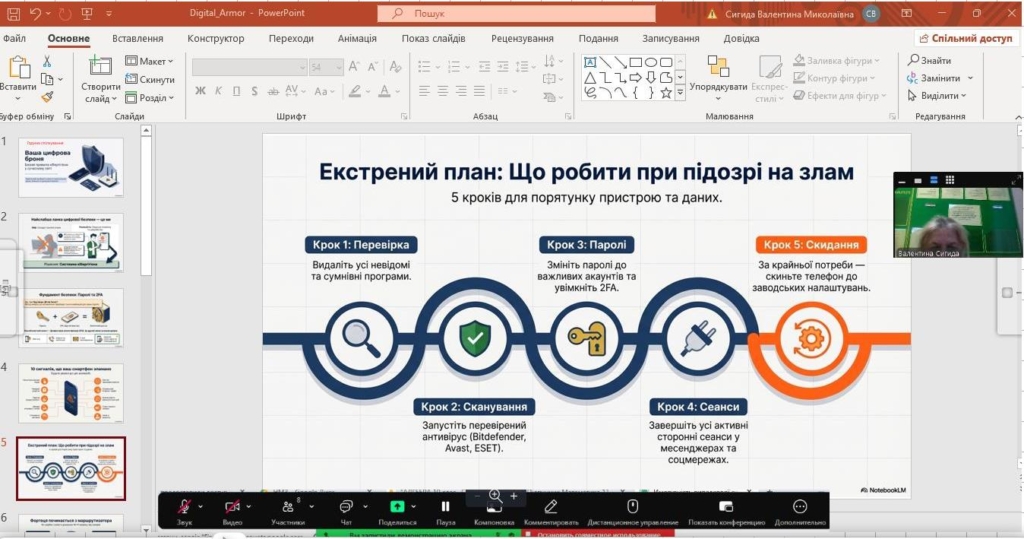This screenshot has height=539, width=1024.
Task: Expand the Розділ section dropdown
Action: tap(170, 98)
